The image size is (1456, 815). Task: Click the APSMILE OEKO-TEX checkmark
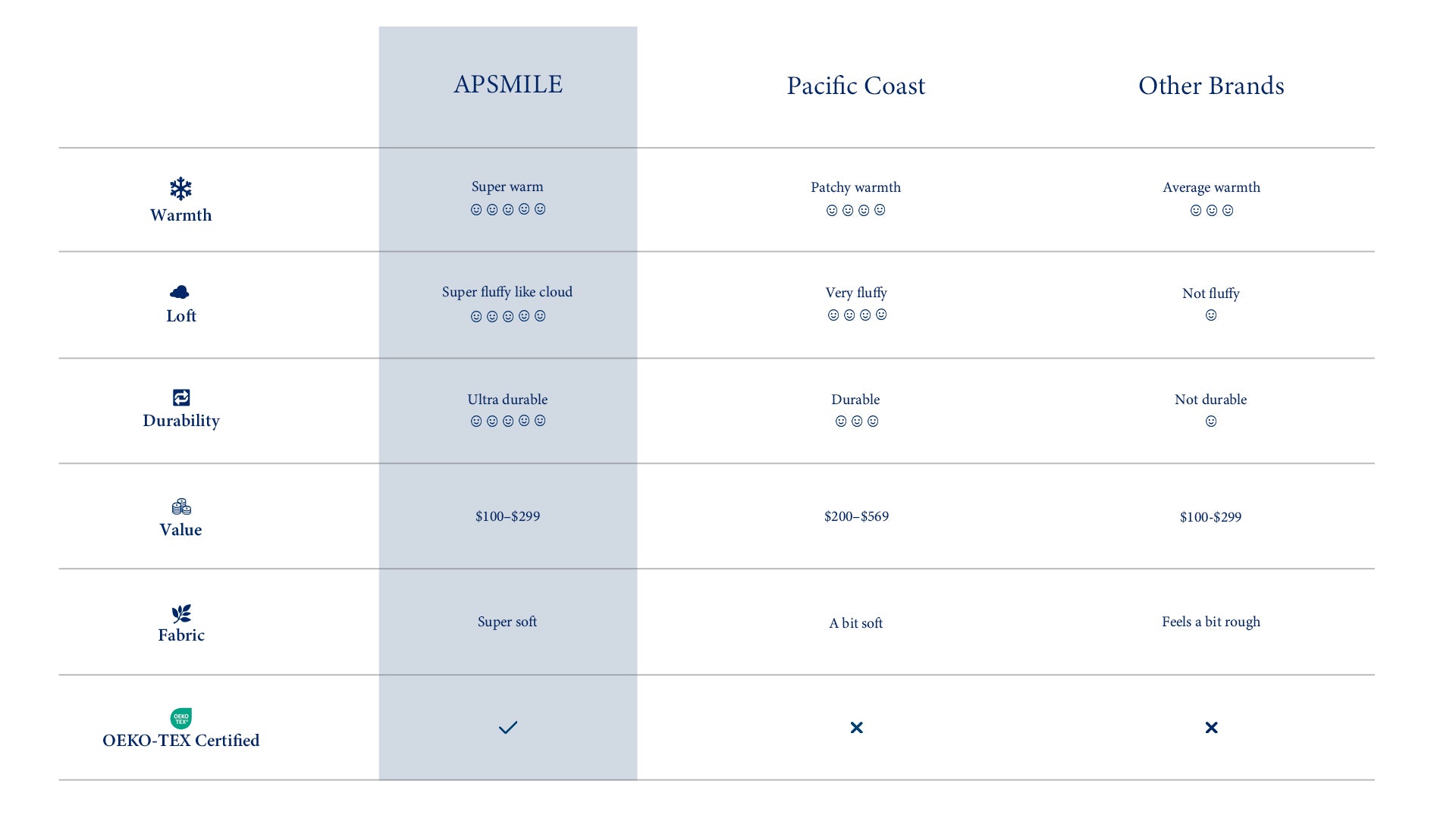(508, 728)
